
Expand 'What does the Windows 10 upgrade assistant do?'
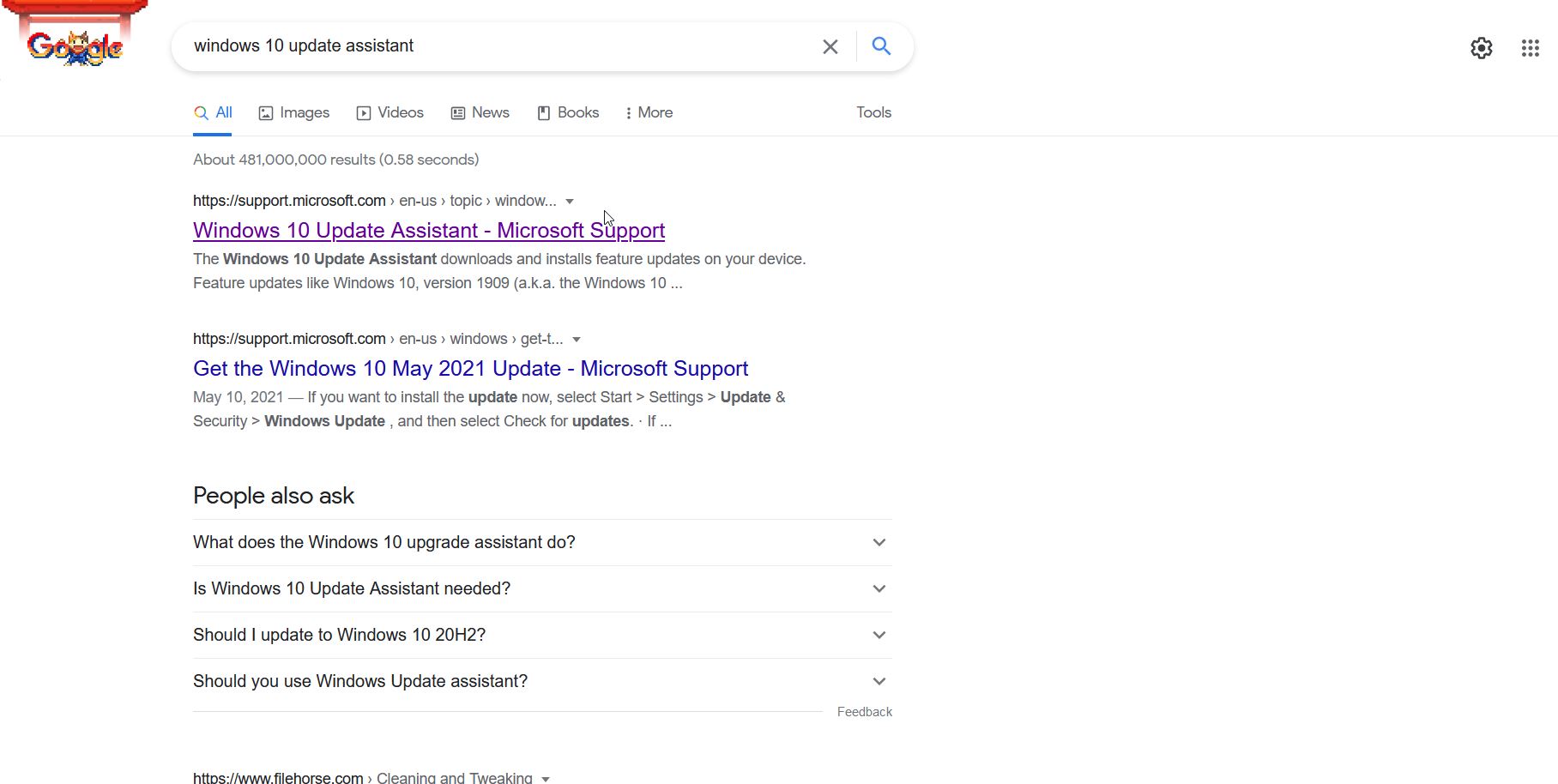click(x=542, y=542)
